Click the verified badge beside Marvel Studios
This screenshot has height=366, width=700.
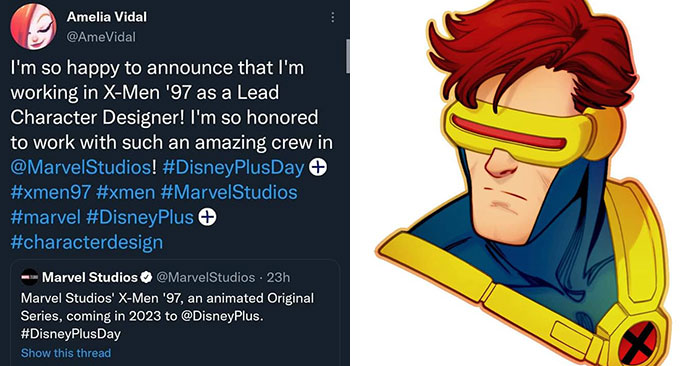tap(146, 277)
